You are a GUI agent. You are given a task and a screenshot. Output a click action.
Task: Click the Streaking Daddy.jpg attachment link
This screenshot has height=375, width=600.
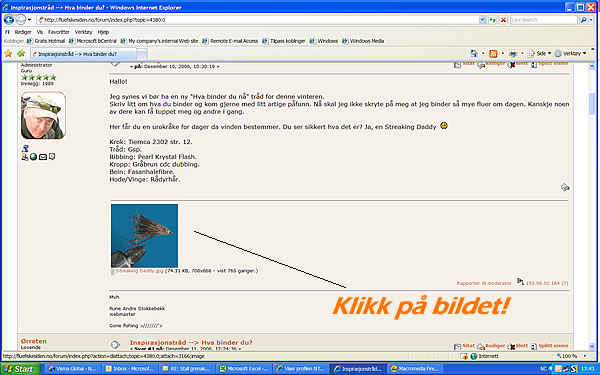[140, 271]
